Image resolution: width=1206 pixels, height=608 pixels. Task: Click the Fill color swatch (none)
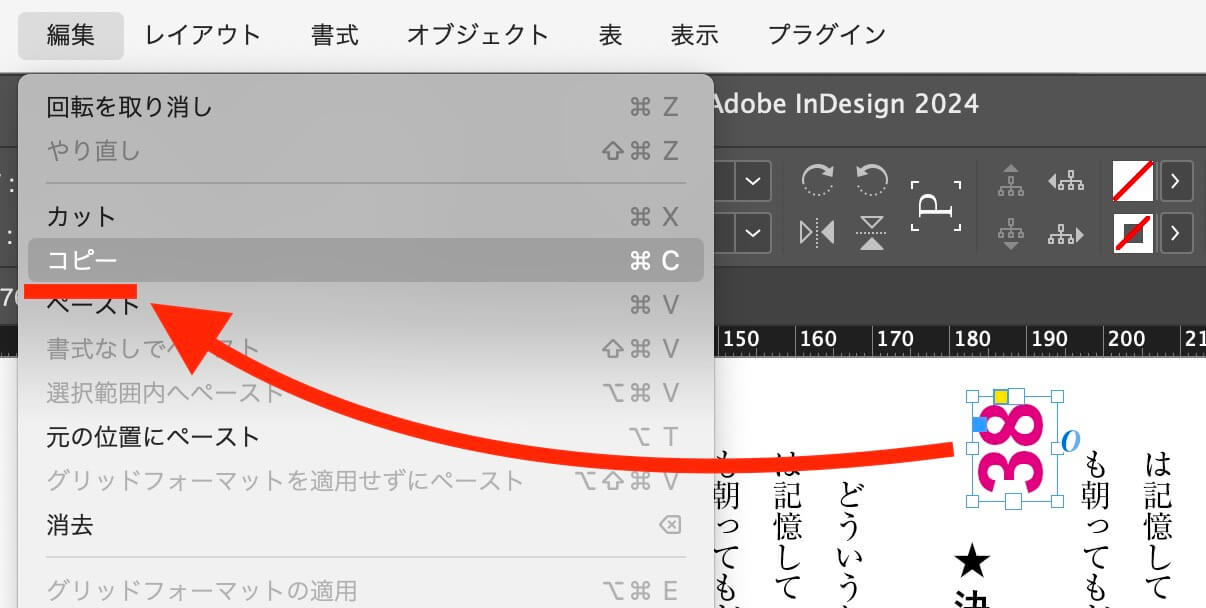[1133, 182]
